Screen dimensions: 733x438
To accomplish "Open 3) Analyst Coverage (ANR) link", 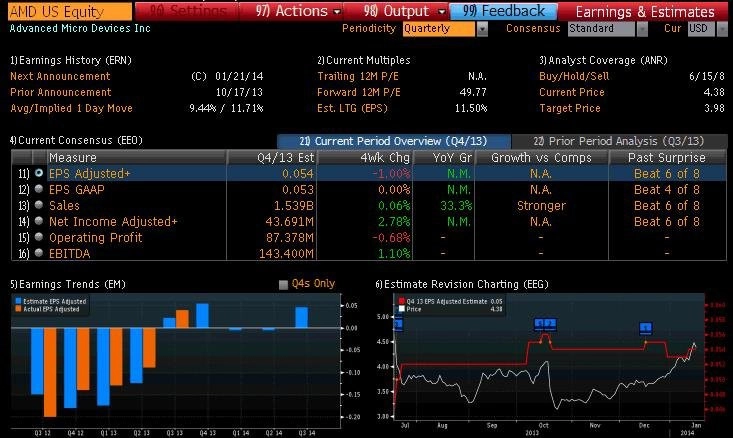I will [x=603, y=60].
